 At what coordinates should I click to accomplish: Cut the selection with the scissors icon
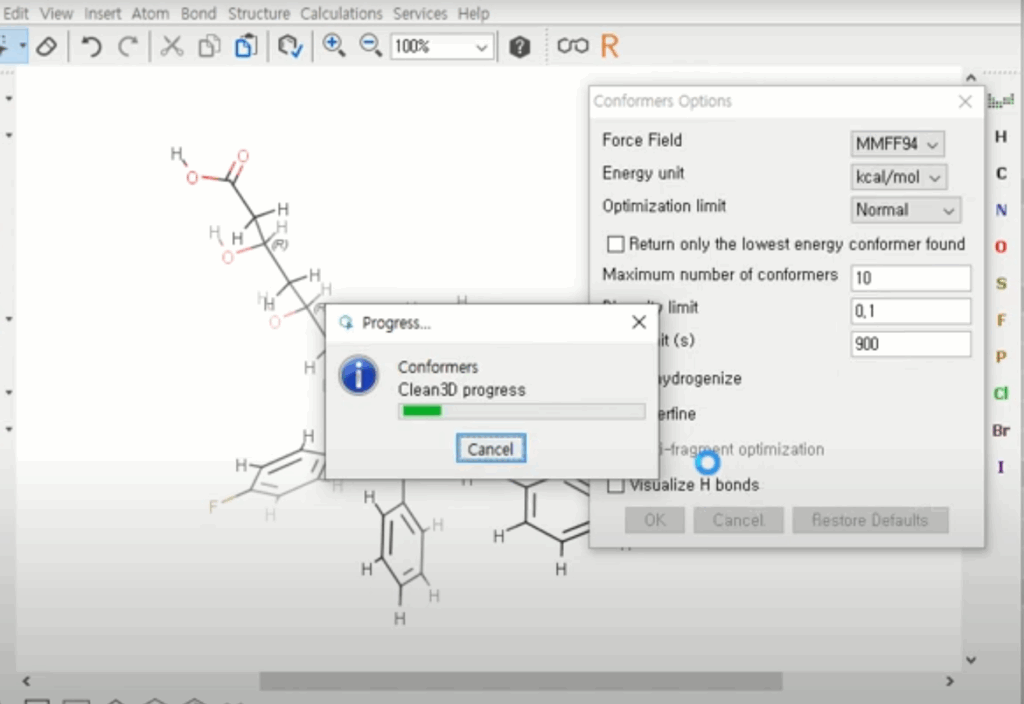(x=172, y=46)
